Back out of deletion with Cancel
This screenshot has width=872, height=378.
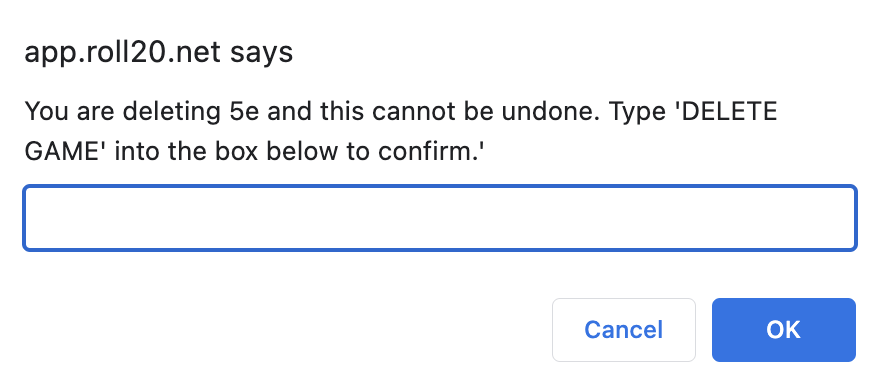[623, 330]
